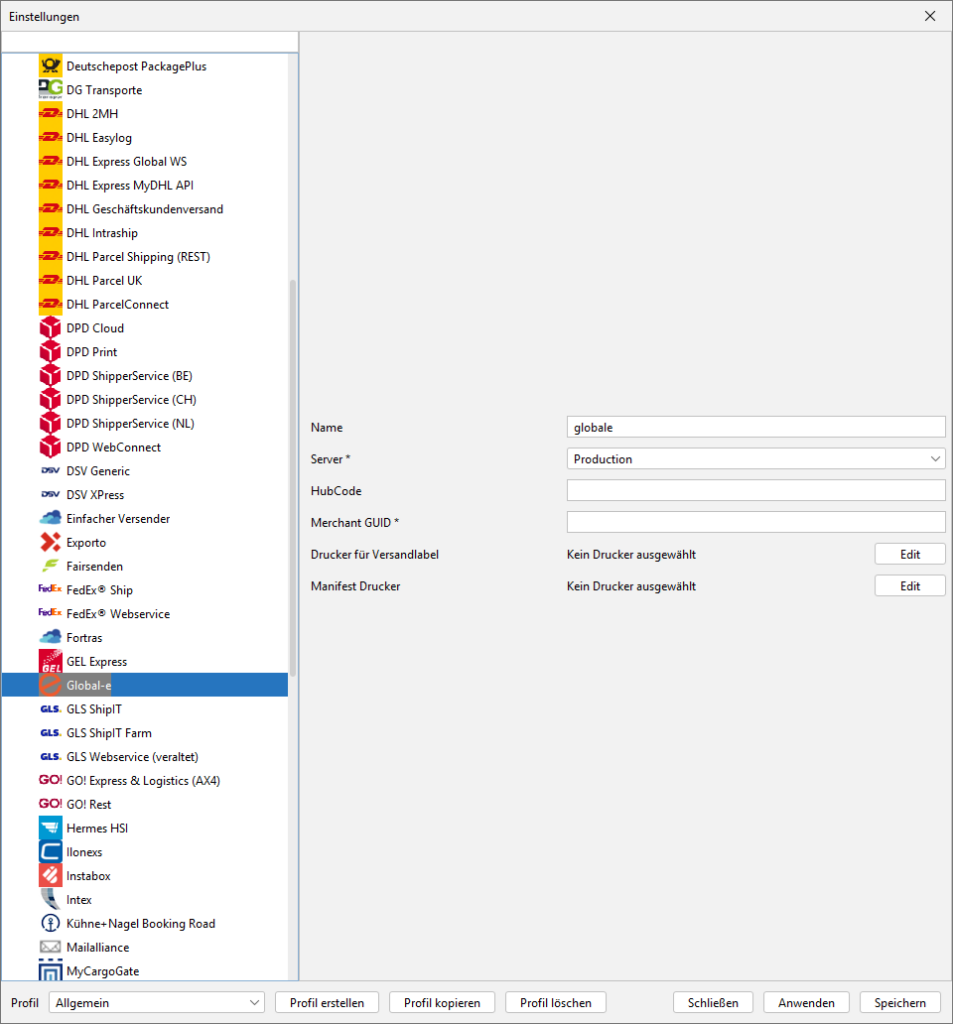The height and width of the screenshot is (1024, 953).
Task: Click the Fairsenden green leaf icon
Action: [50, 566]
